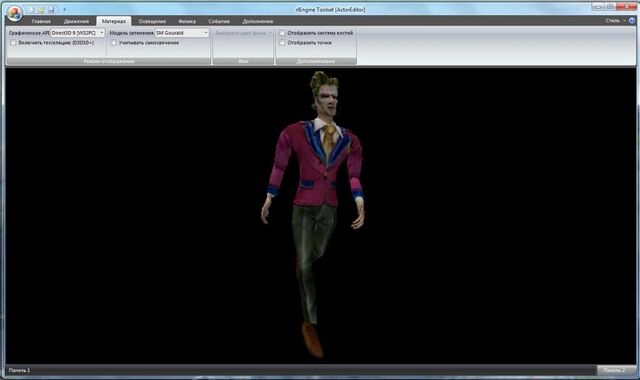Switch to the Освещение tab
Viewport: 640px width, 380px height.
click(152, 21)
